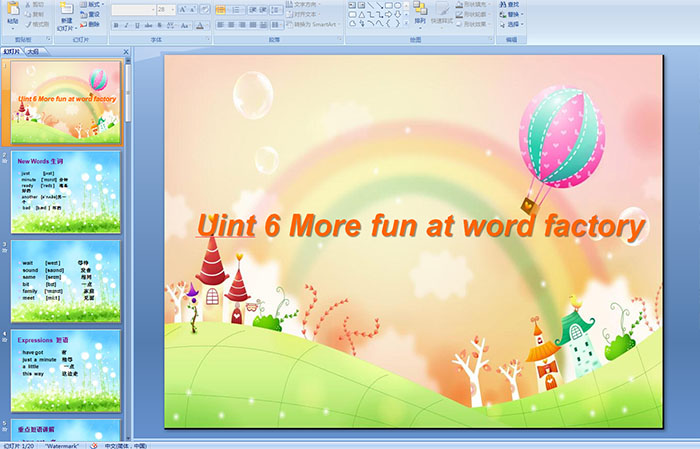
Task: Click "Watermark" theme in status bar
Action: (62, 445)
